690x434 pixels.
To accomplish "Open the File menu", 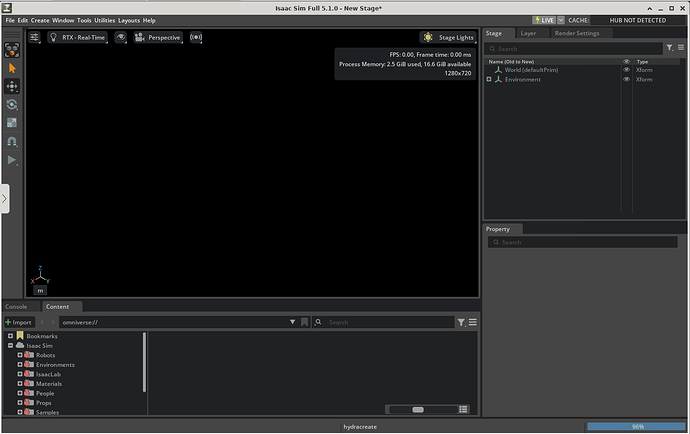I will coord(10,20).
